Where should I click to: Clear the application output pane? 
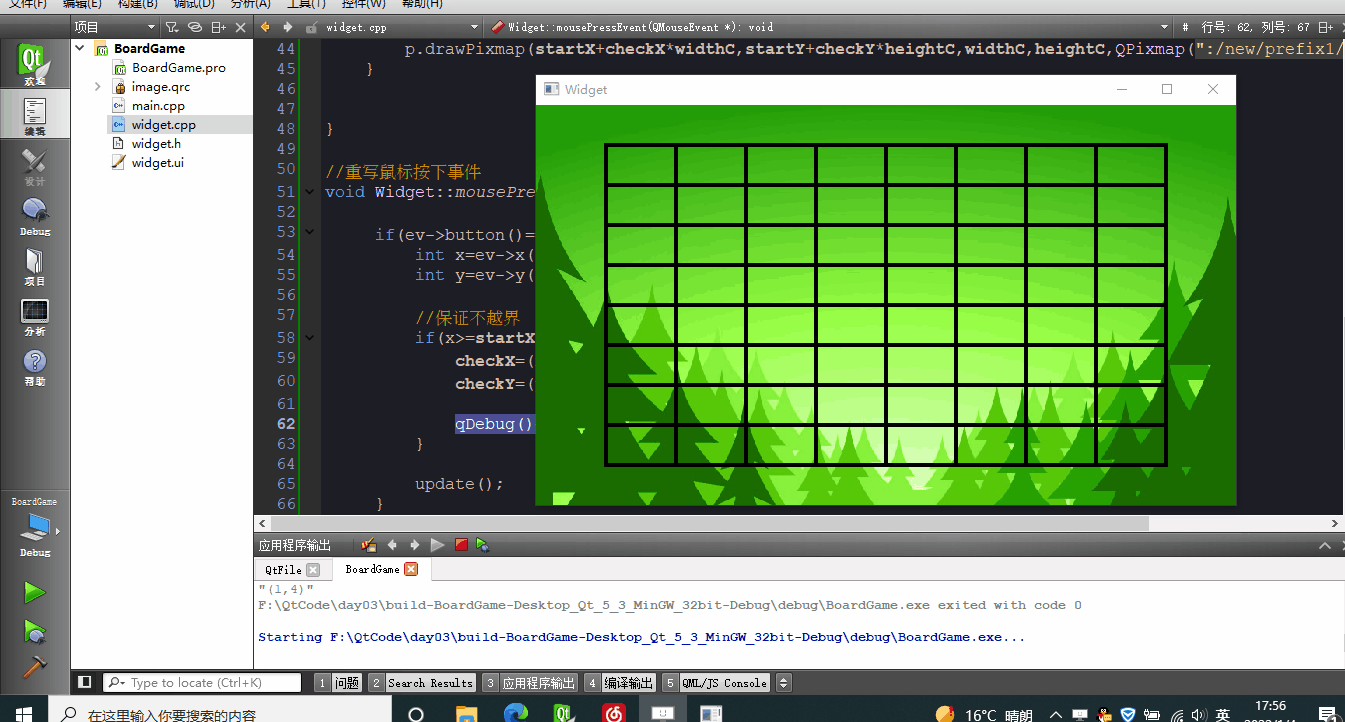[x=369, y=545]
